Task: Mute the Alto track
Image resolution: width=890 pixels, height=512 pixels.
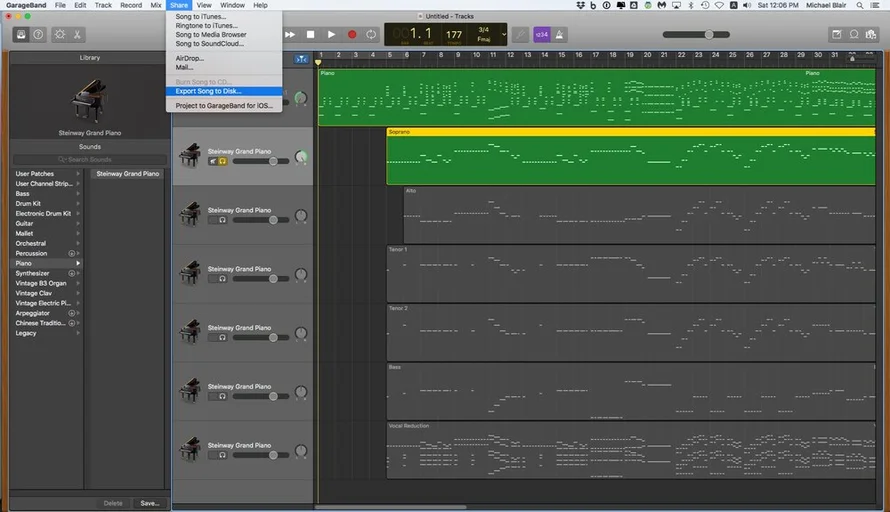Action: (x=213, y=220)
